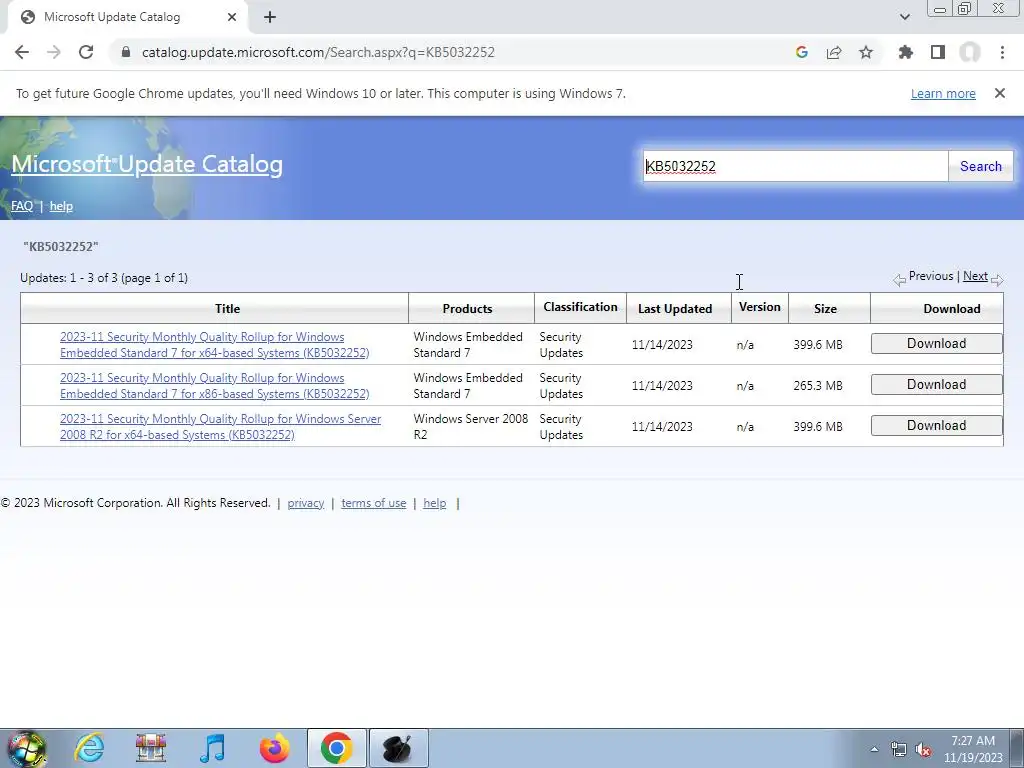
Task: Open the FAQ link
Action: (22, 206)
